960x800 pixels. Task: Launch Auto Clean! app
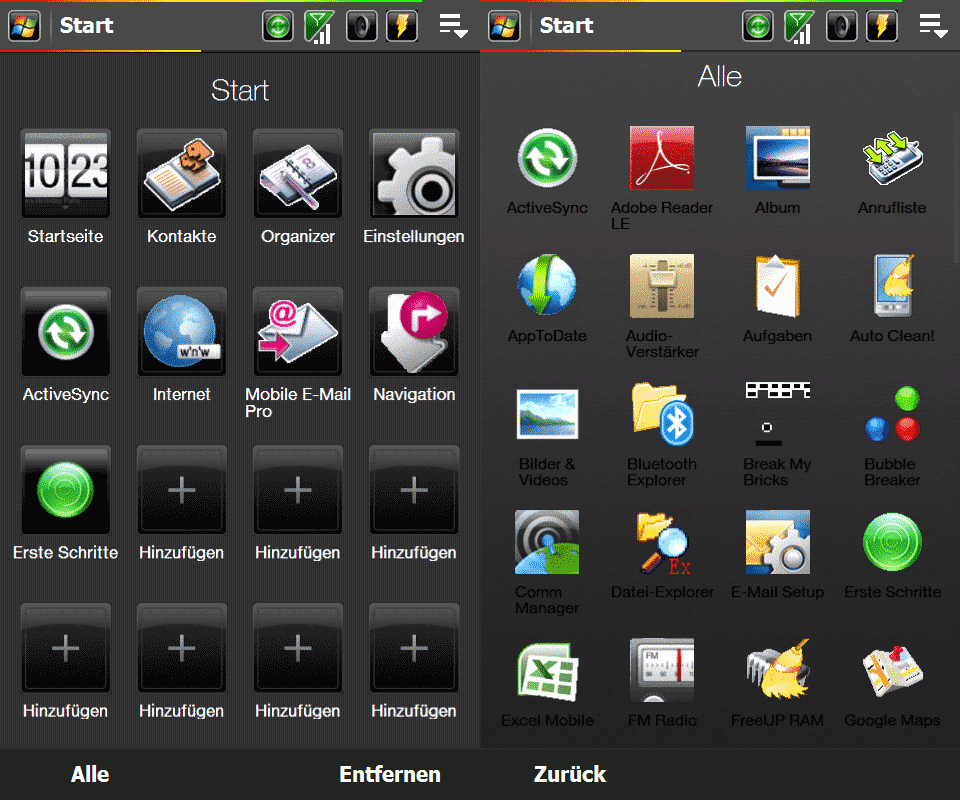tap(892, 286)
